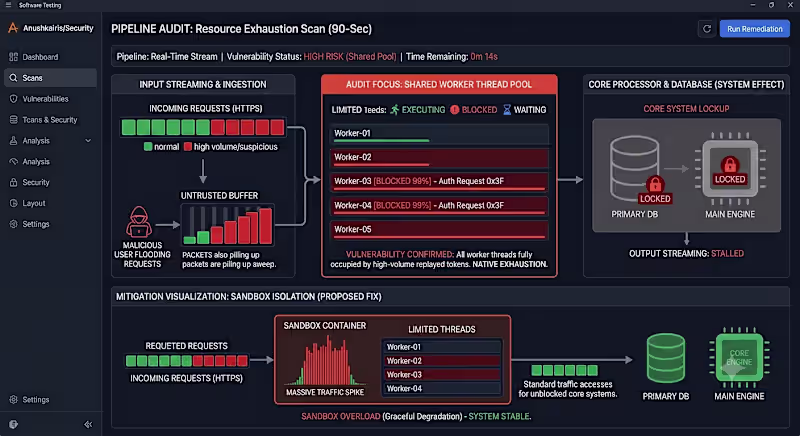Screen dimensions: 800x436
Task: Select Worker-01 in sandbox limited threads
Action: (x=442, y=347)
